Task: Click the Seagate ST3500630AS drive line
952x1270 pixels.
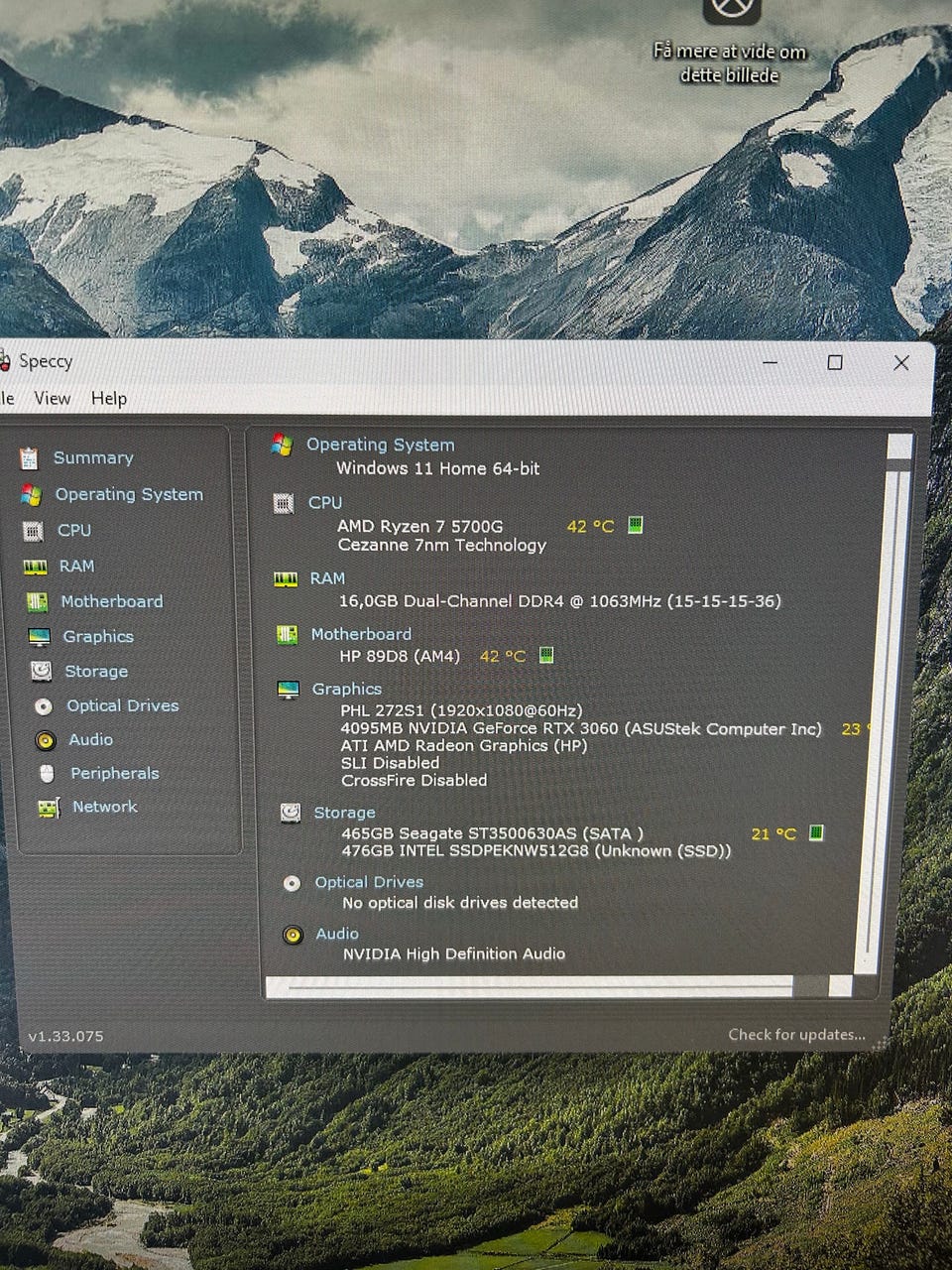Action: pyautogui.click(x=492, y=833)
